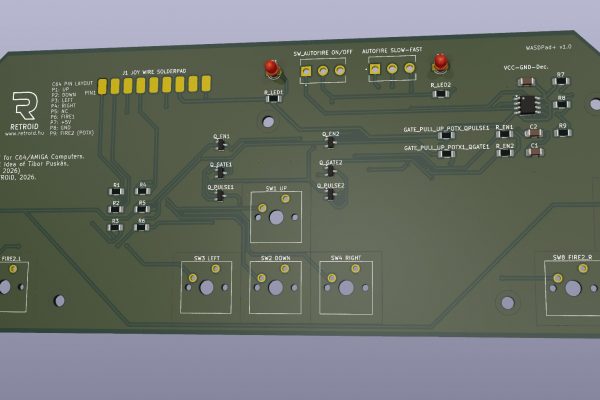Viewport: 600px width, 400px height.
Task: Select the SW3 LEFT switch footprint
Action: click(206, 287)
